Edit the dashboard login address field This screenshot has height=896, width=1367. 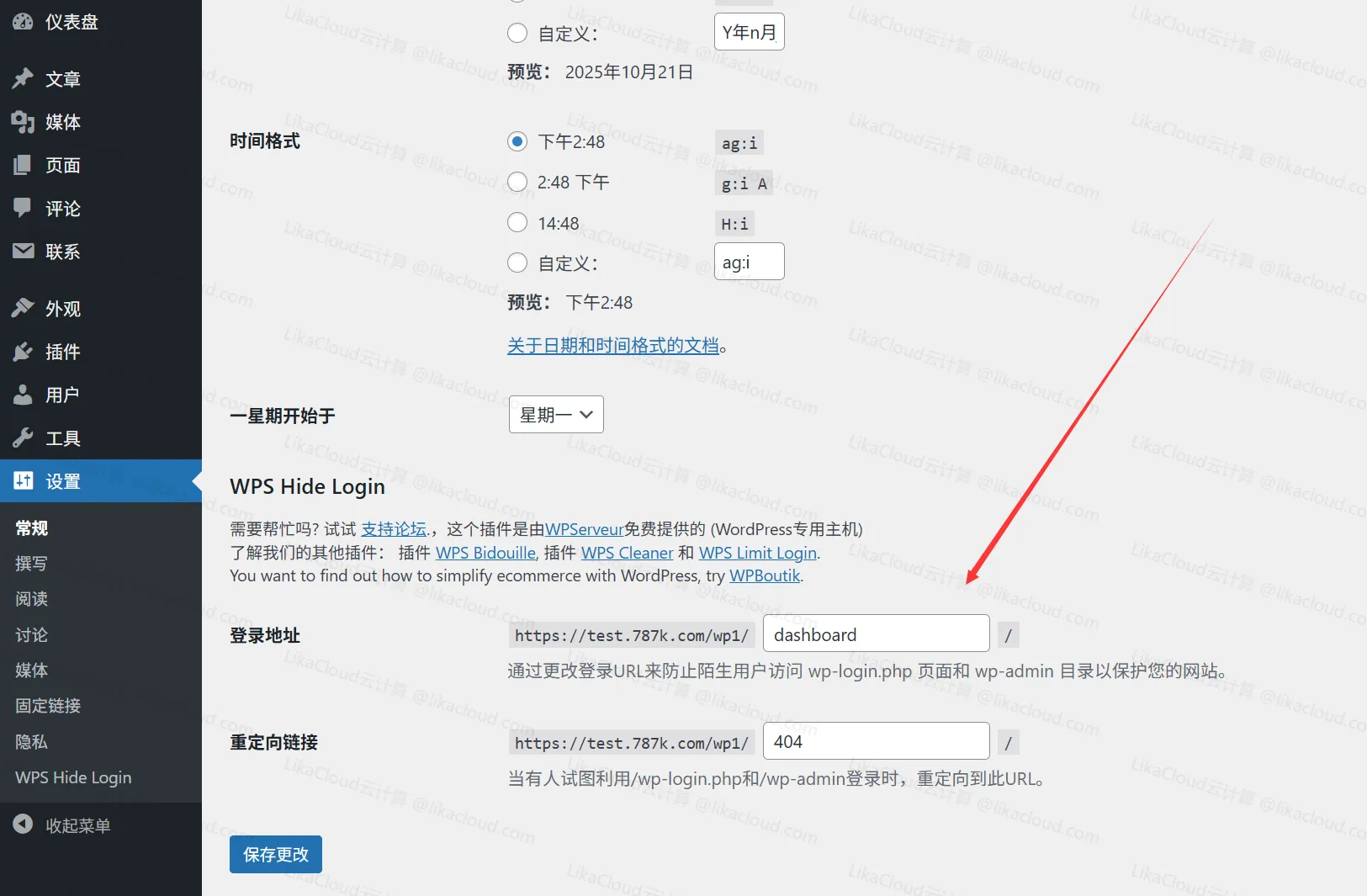876,634
